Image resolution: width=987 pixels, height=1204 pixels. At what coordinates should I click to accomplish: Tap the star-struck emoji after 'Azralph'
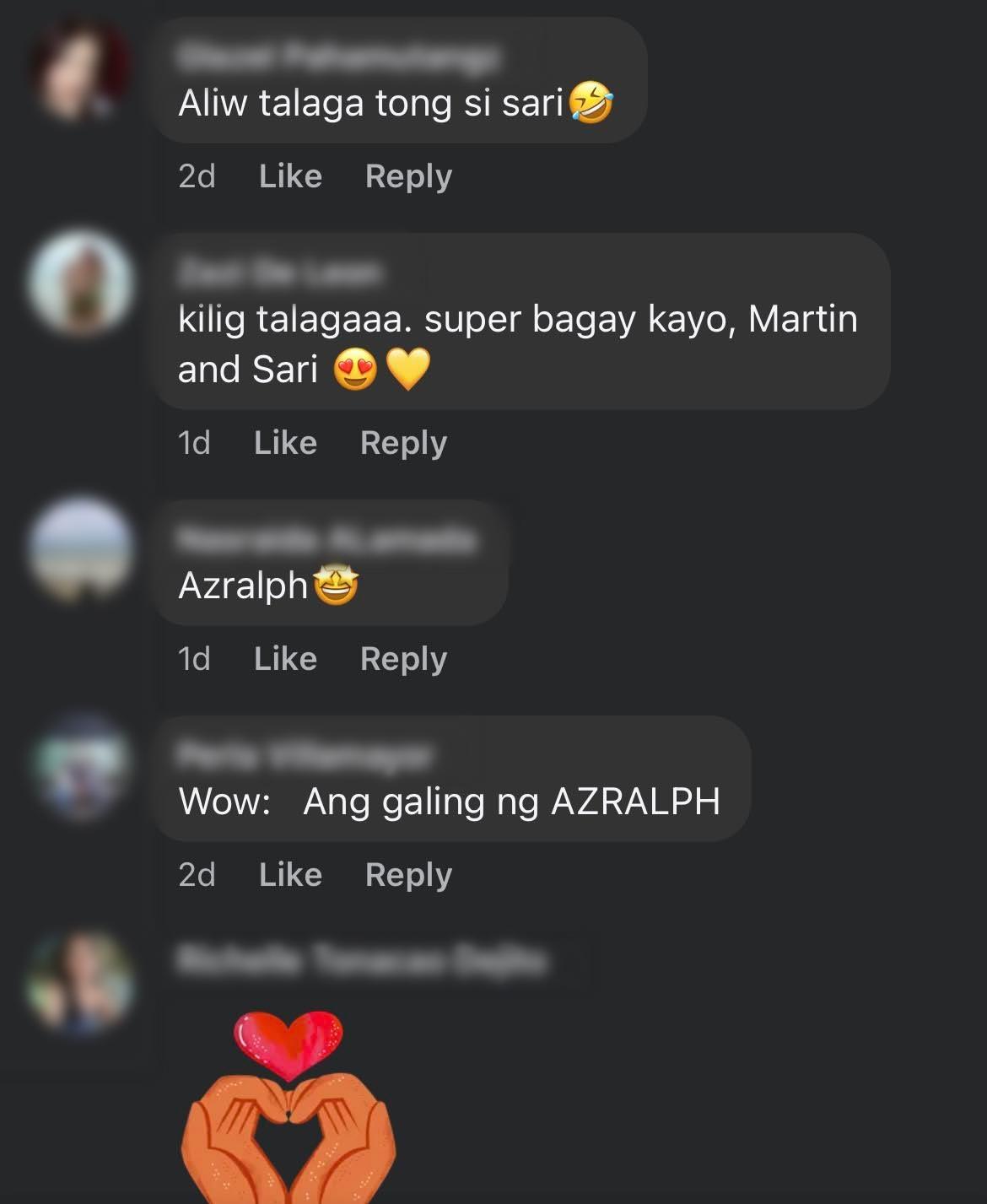[x=336, y=586]
